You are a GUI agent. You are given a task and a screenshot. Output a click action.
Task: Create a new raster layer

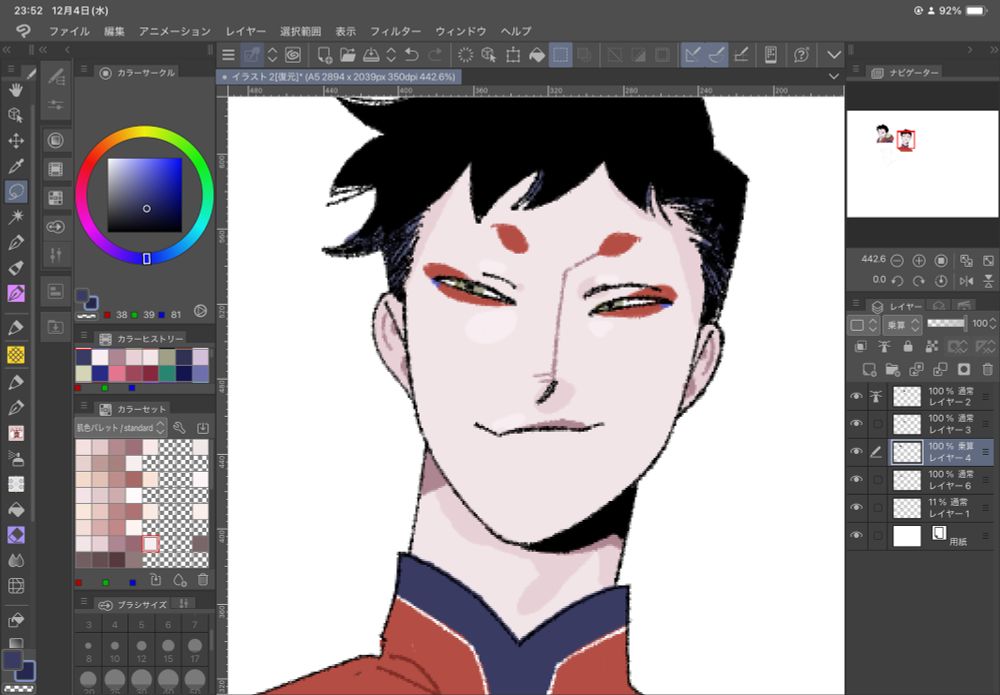869,369
